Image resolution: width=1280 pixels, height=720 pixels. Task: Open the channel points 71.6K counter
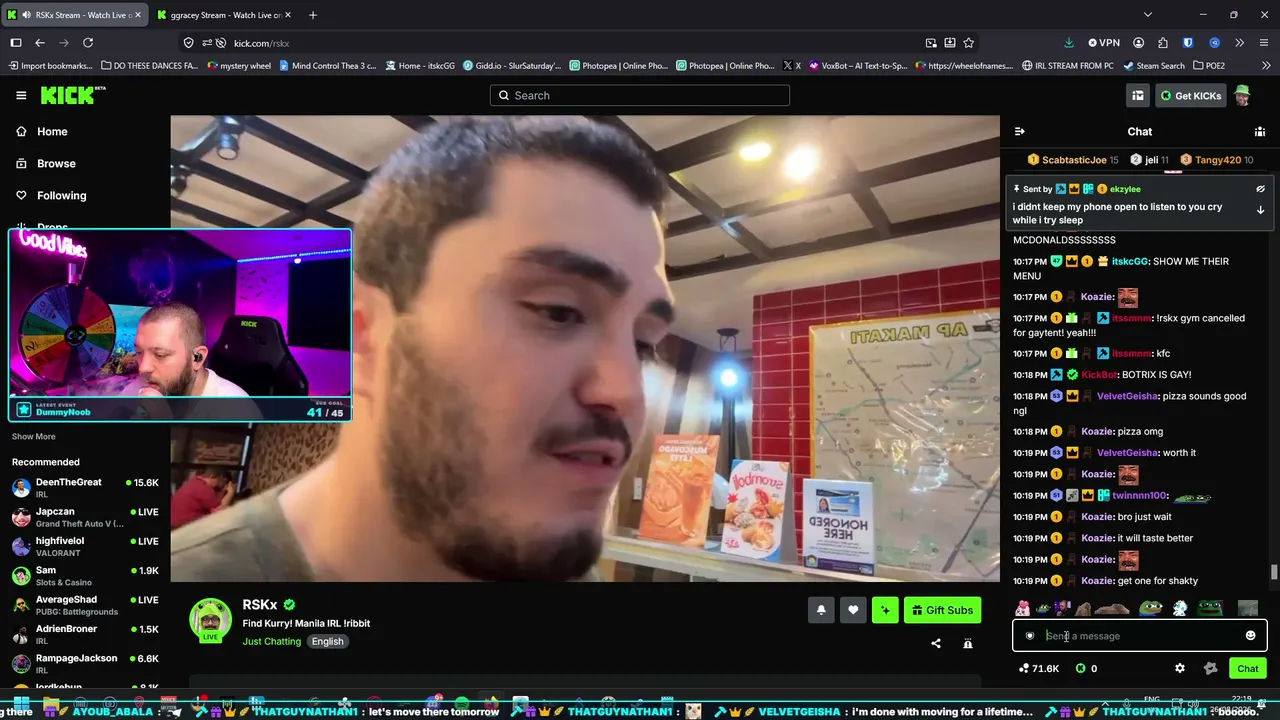(x=1038, y=668)
